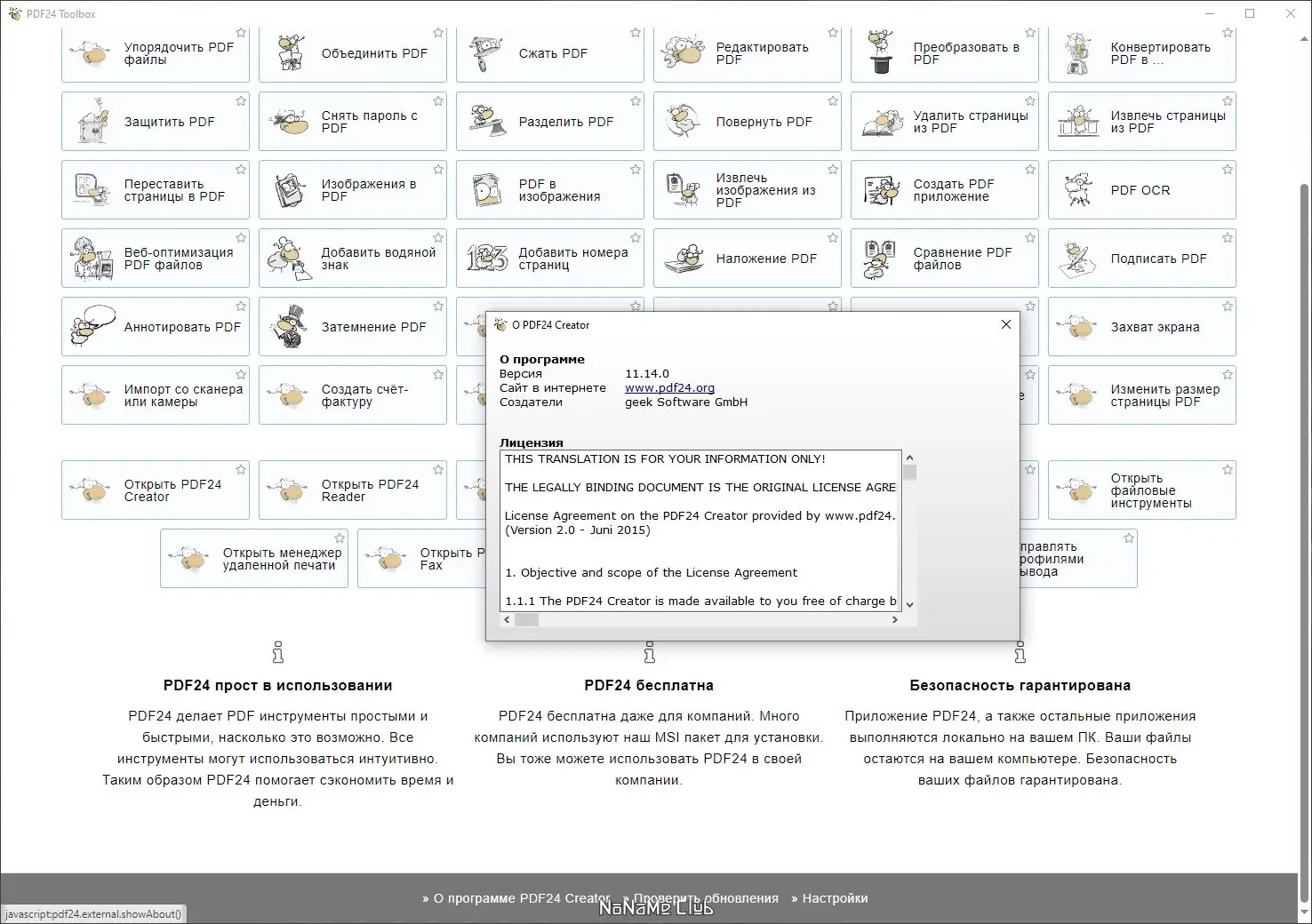Viewport: 1312px width, 924px height.
Task: Open Изображения в PDF tool icon
Action: tap(290, 190)
